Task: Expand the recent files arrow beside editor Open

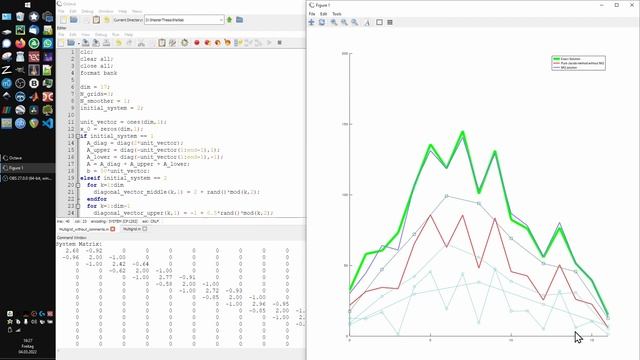Action: (78, 43)
